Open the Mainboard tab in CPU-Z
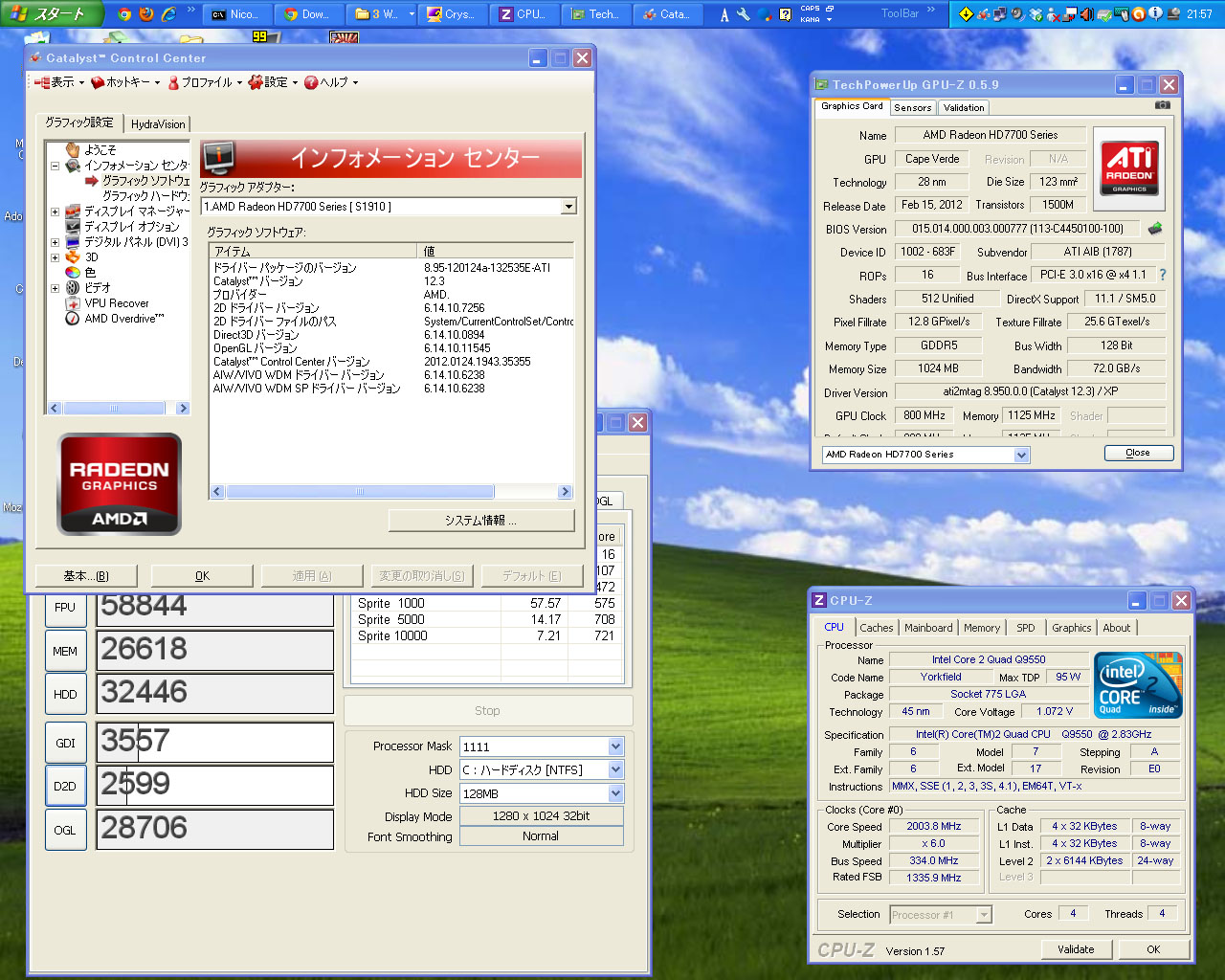The image size is (1225, 980). point(927,628)
